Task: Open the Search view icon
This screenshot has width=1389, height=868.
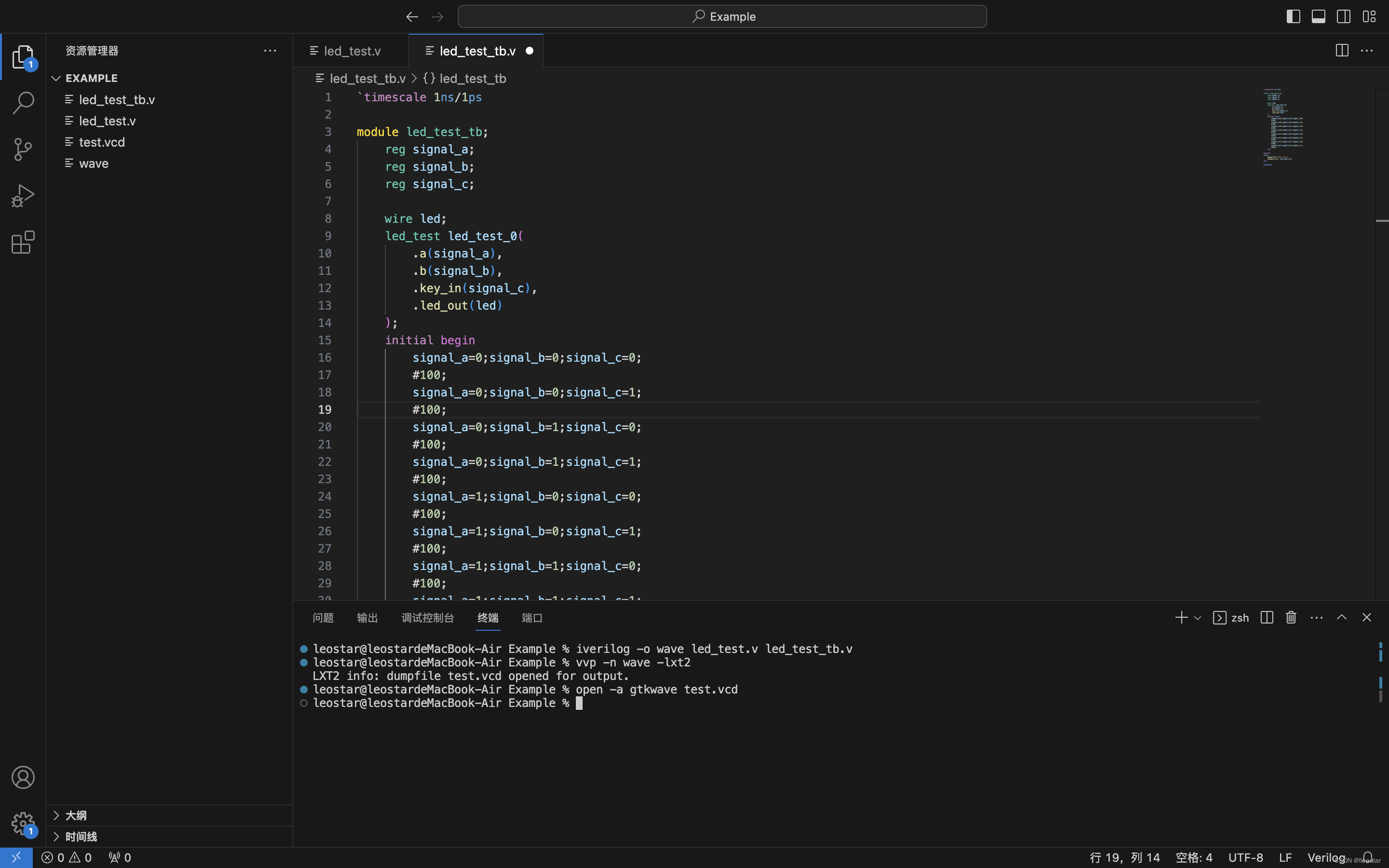Action: click(x=23, y=103)
